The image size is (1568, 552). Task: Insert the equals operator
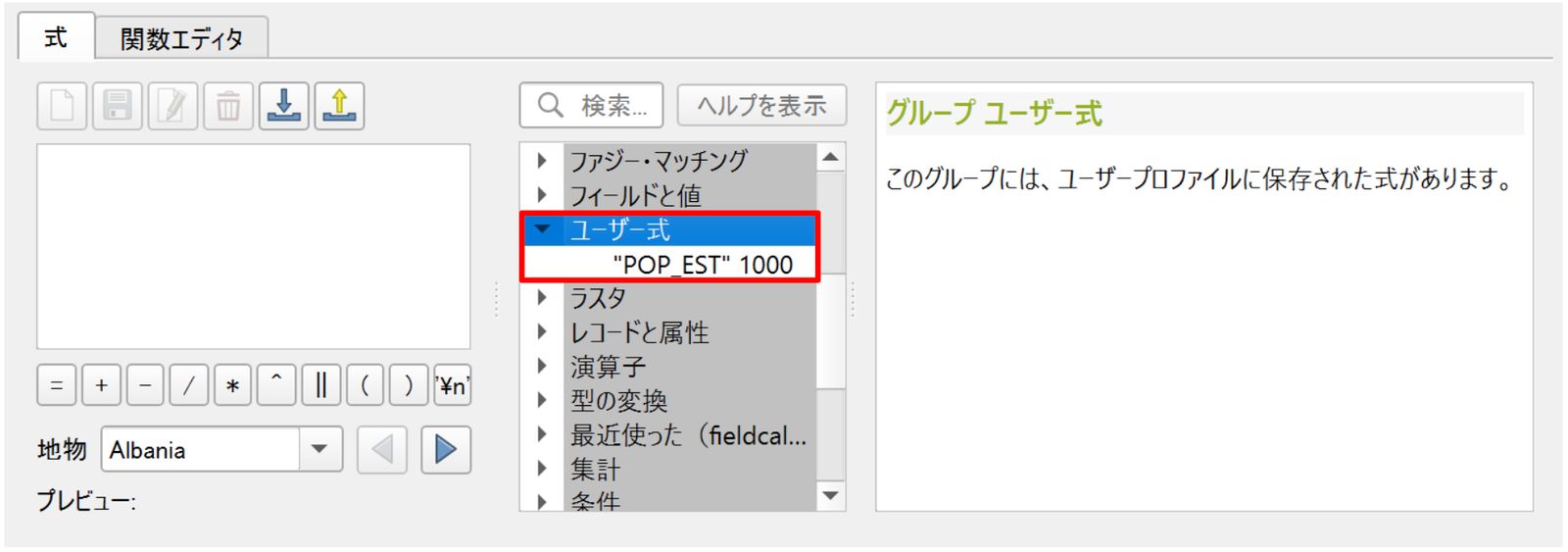[x=57, y=385]
